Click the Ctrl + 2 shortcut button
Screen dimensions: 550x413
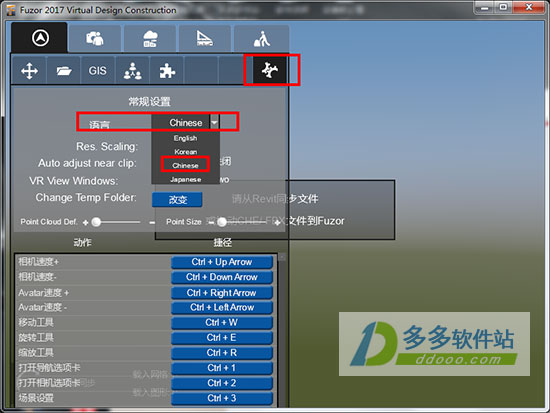222,383
